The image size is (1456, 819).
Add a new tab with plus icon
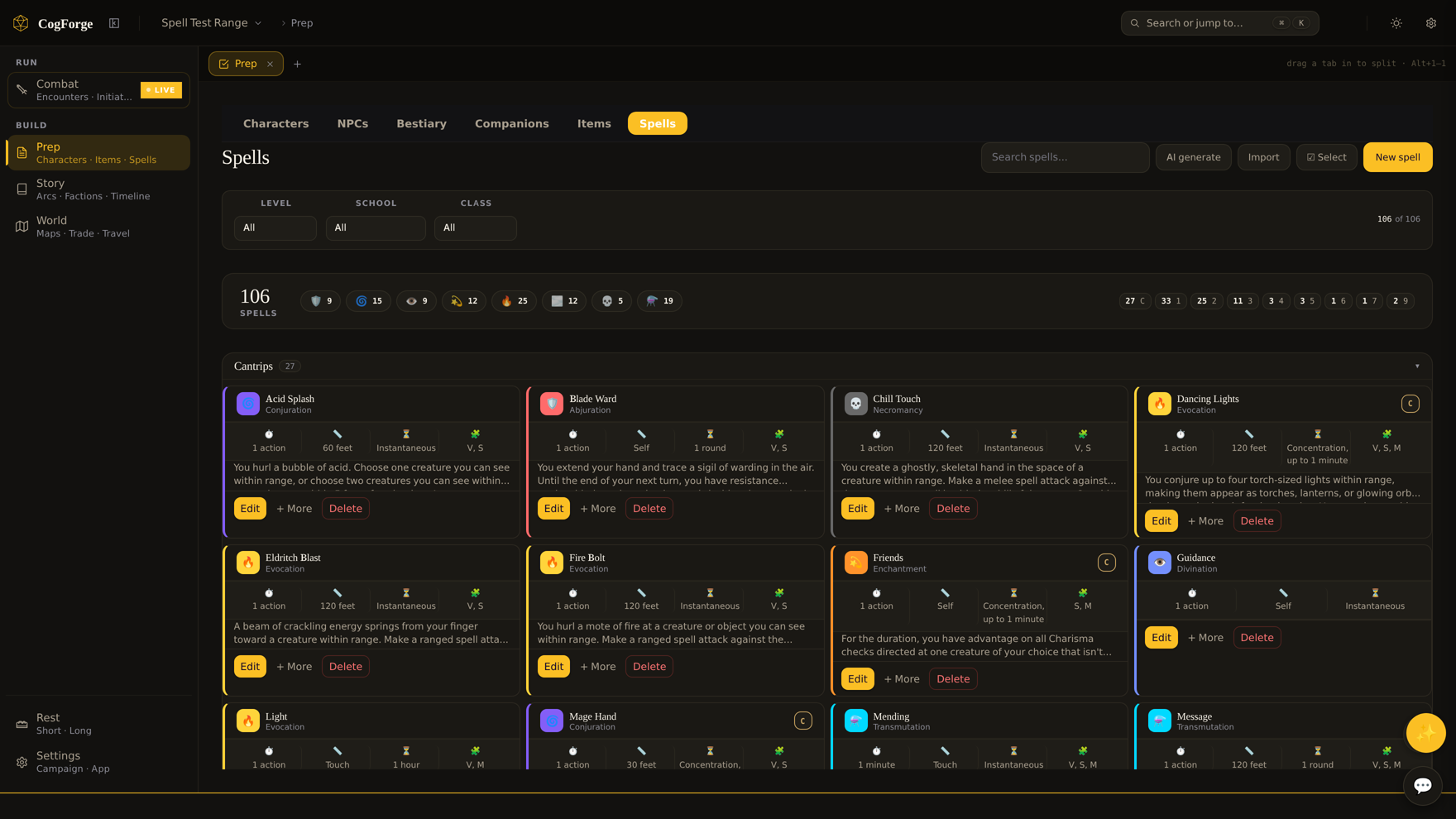[298, 64]
